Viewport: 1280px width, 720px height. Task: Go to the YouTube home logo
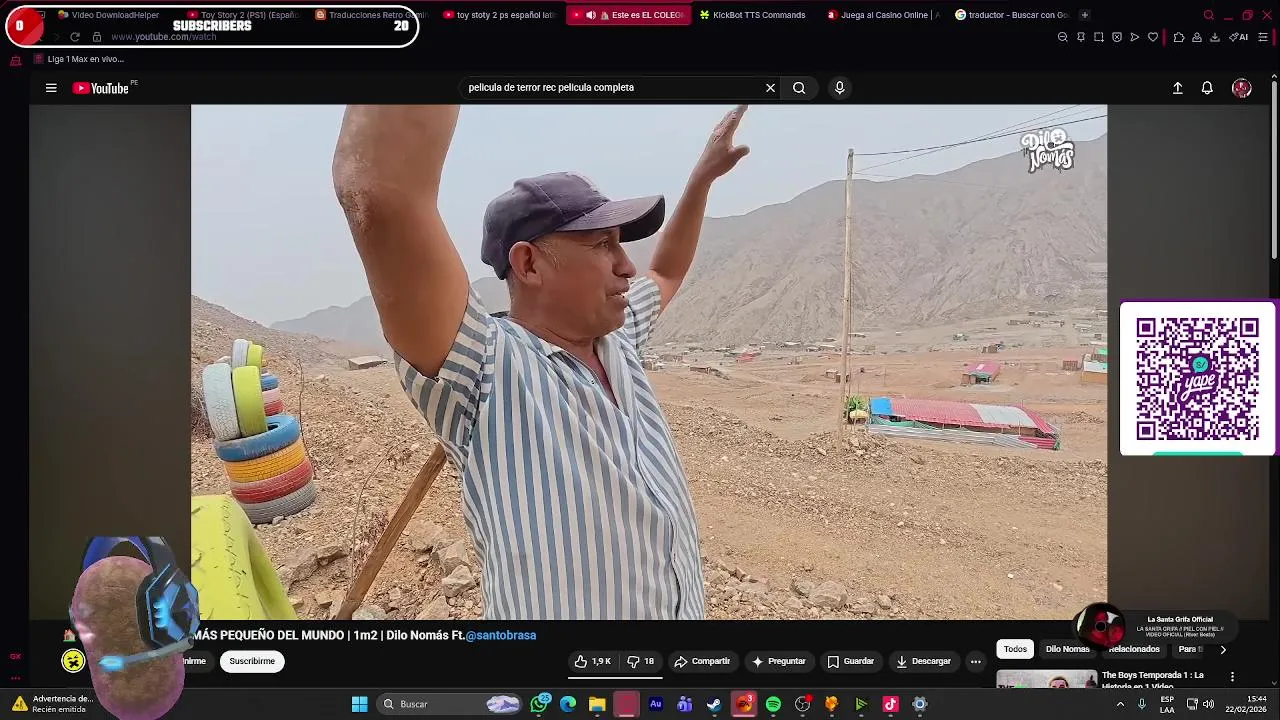tap(101, 88)
